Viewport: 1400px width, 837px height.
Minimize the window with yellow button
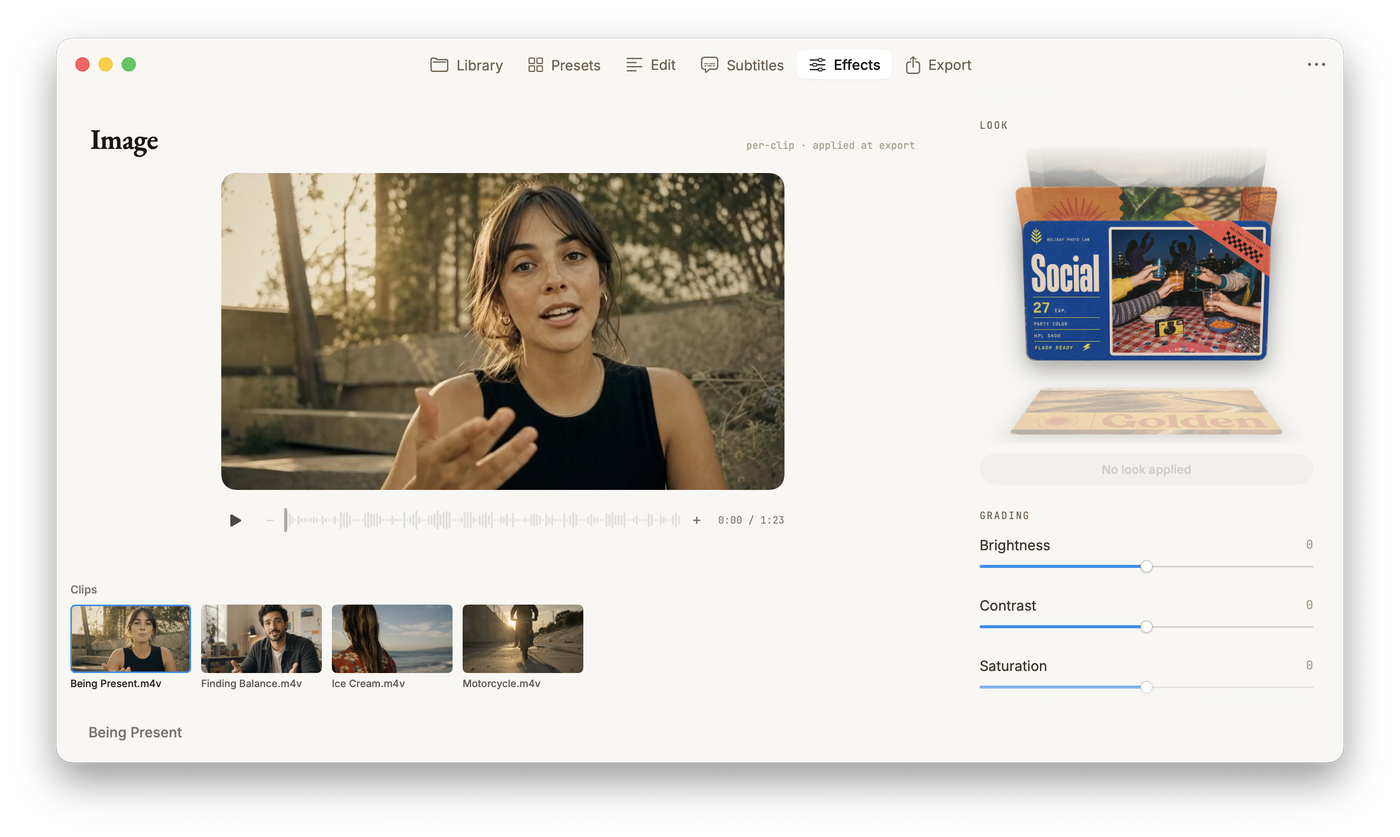pos(105,64)
